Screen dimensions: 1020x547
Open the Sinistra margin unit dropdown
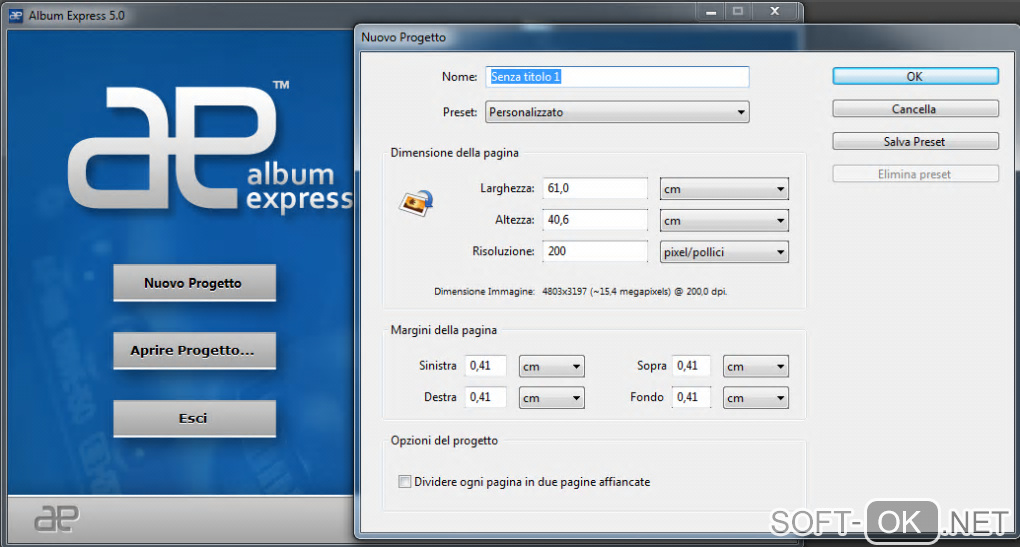point(552,367)
